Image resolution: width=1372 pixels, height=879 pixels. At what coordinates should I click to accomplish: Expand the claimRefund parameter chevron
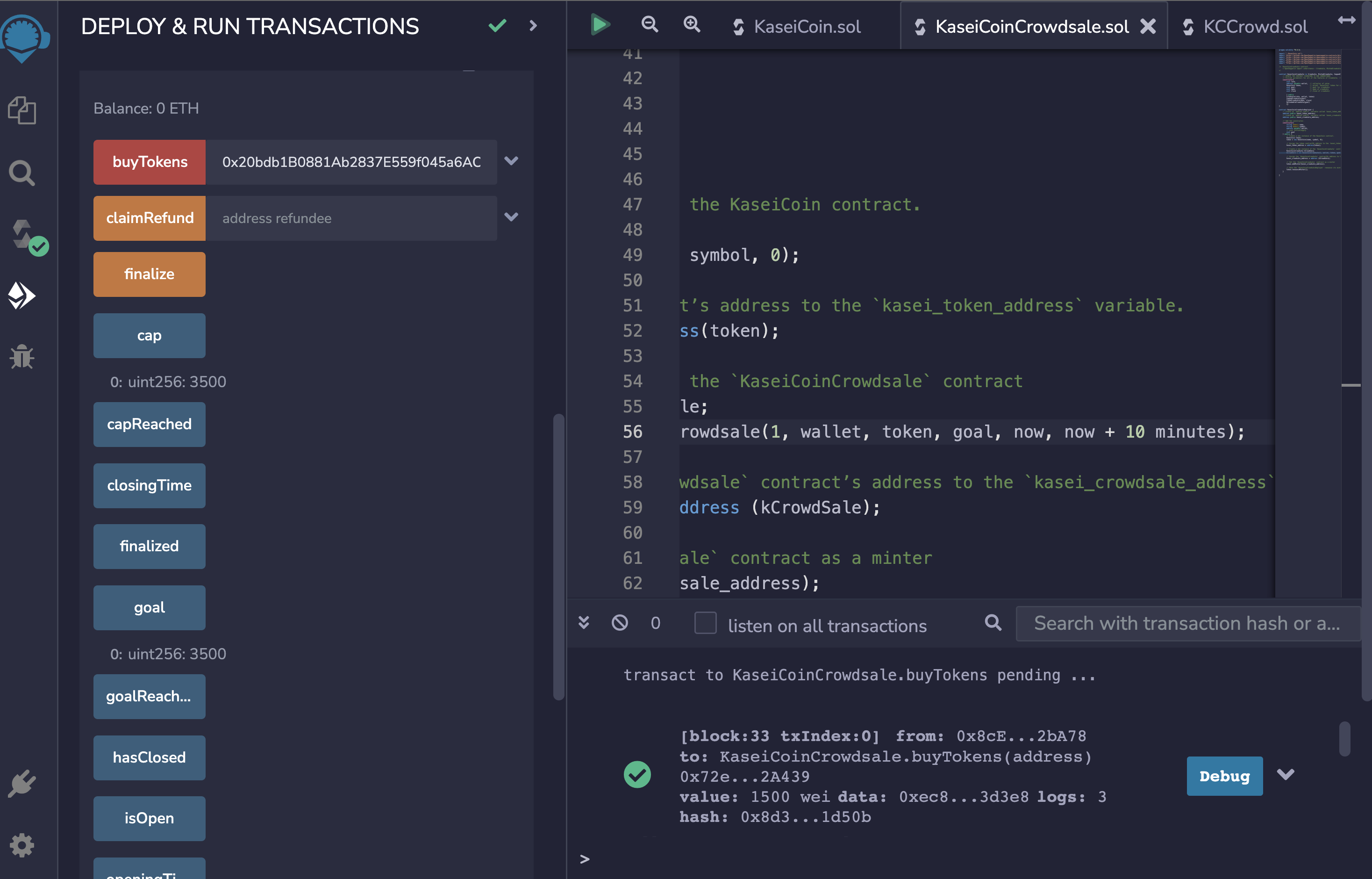511,217
